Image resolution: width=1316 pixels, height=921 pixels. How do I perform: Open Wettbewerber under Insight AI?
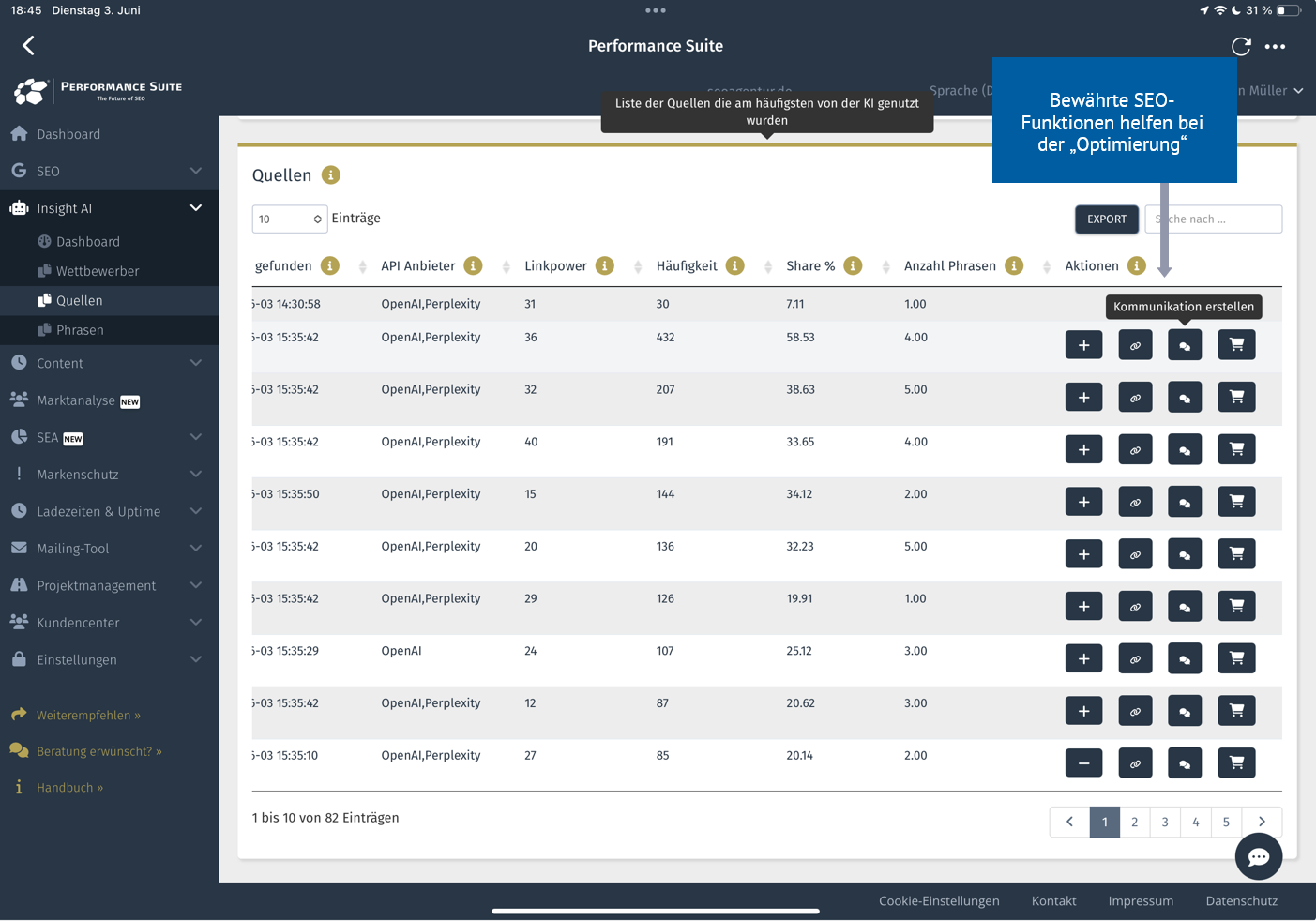click(x=109, y=271)
